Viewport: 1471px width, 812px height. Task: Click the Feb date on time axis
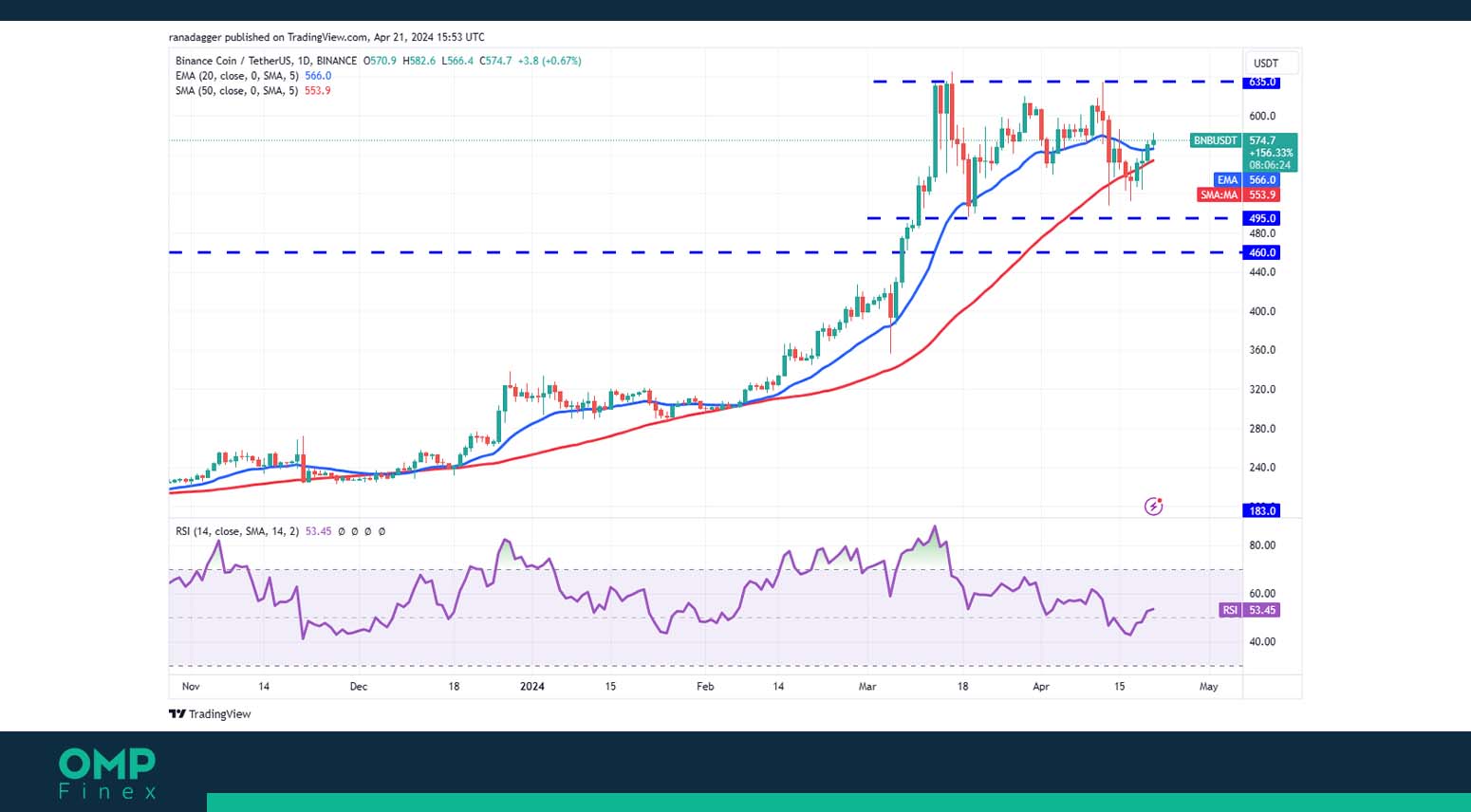coord(705,687)
